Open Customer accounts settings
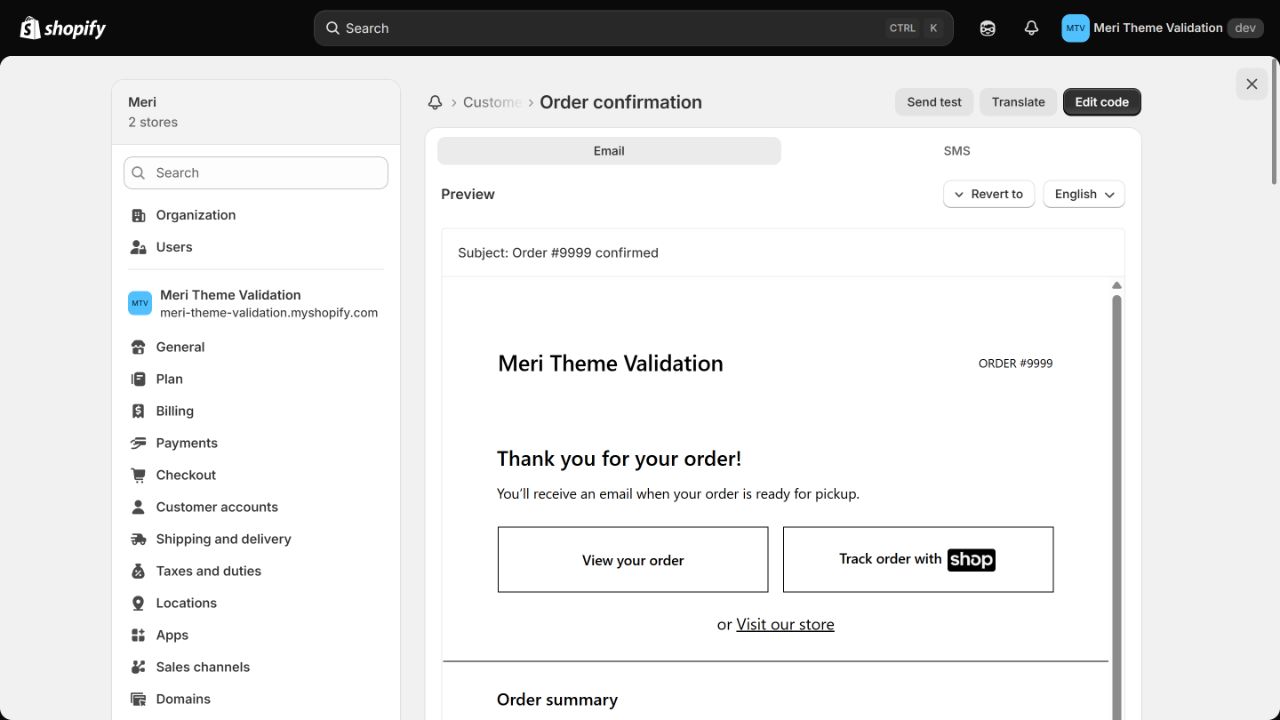Viewport: 1280px width, 720px height. tap(256, 507)
